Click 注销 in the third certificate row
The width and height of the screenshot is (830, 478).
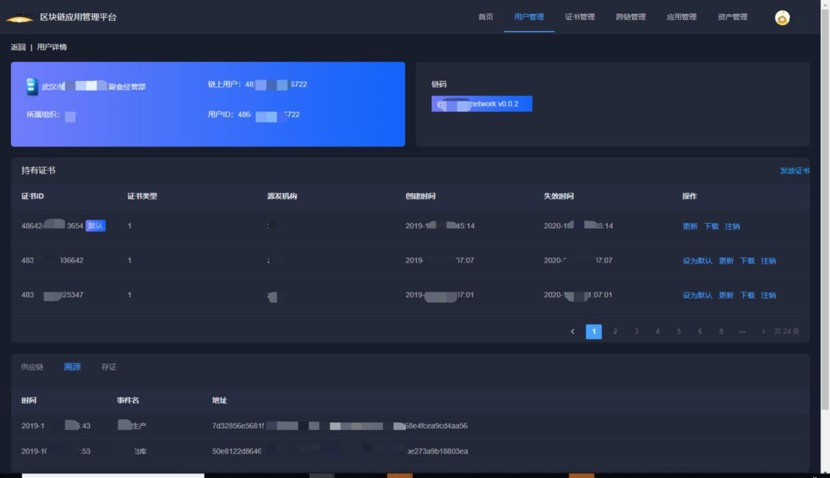(768, 296)
